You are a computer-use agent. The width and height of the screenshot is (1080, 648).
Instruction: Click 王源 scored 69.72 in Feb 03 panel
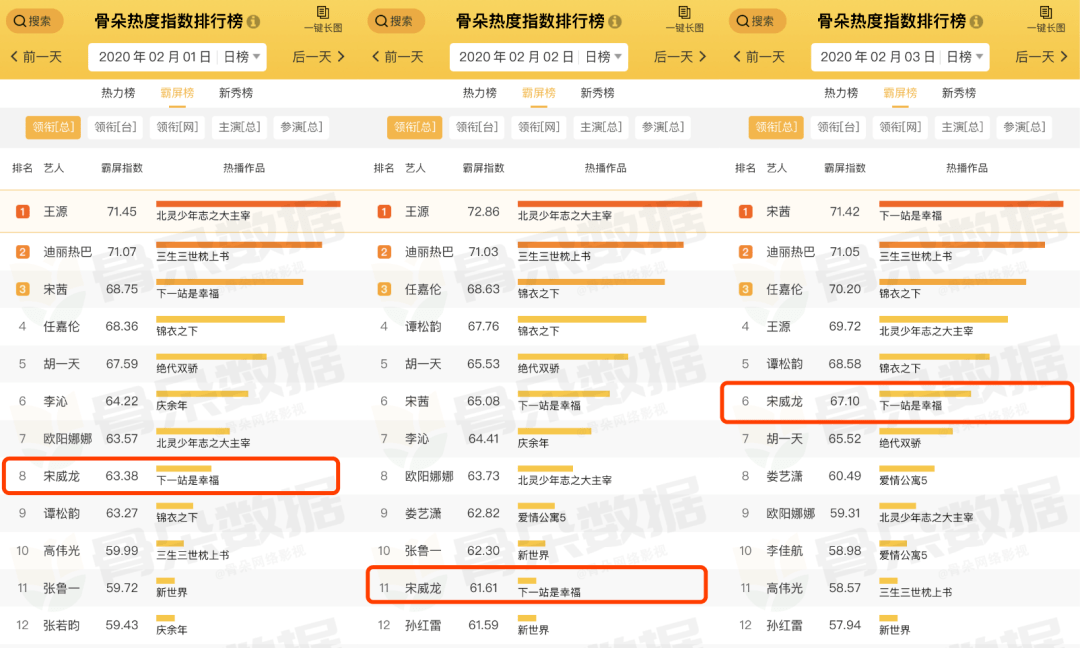click(778, 326)
